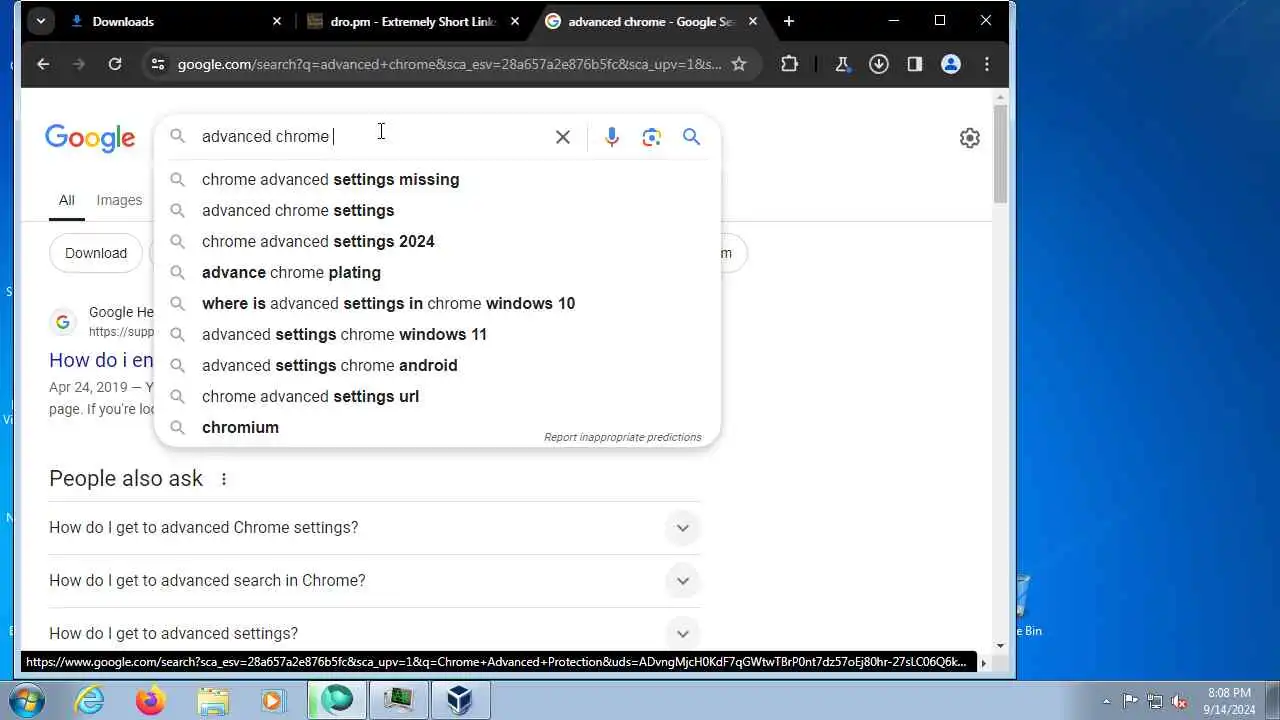Open the Chrome side panel
1280x720 pixels.
click(x=914, y=64)
